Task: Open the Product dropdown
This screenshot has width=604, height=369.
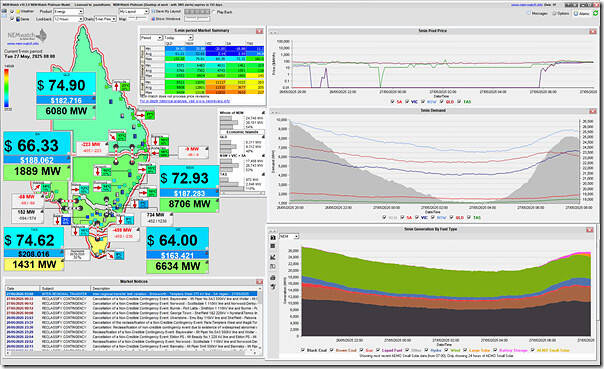Action: coord(68,12)
